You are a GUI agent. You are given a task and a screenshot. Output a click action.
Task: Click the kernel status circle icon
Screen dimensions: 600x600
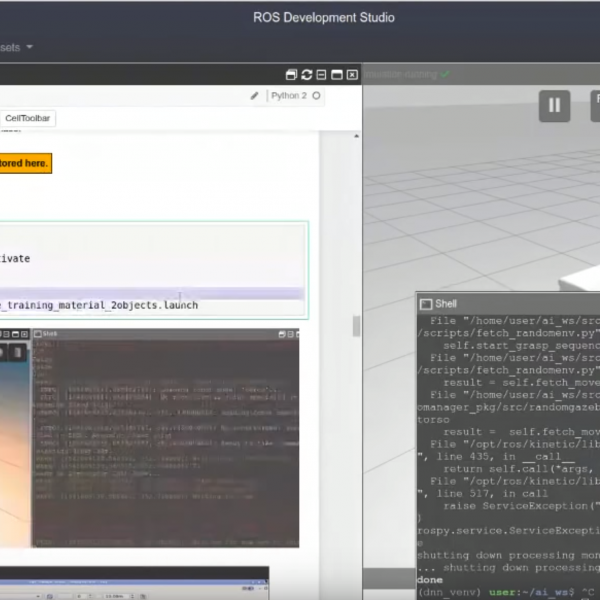pyautogui.click(x=316, y=96)
